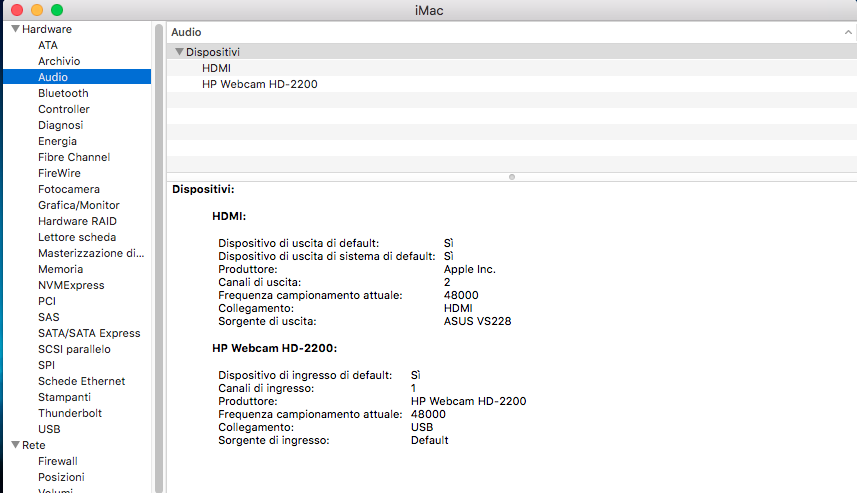Image resolution: width=857 pixels, height=493 pixels.
Task: Click the Canali di ingresso: label
Action: click(266, 389)
